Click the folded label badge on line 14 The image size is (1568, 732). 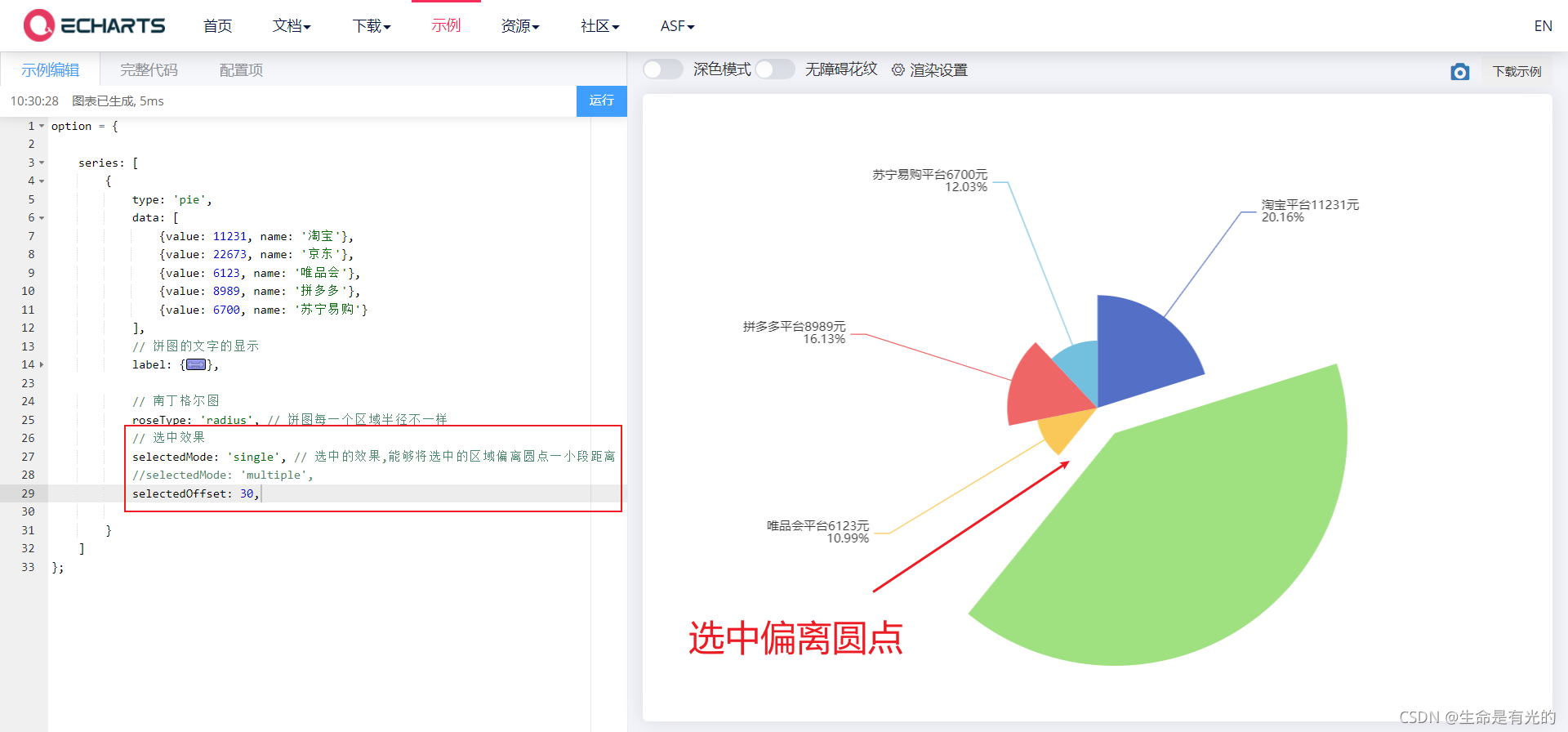point(196,364)
